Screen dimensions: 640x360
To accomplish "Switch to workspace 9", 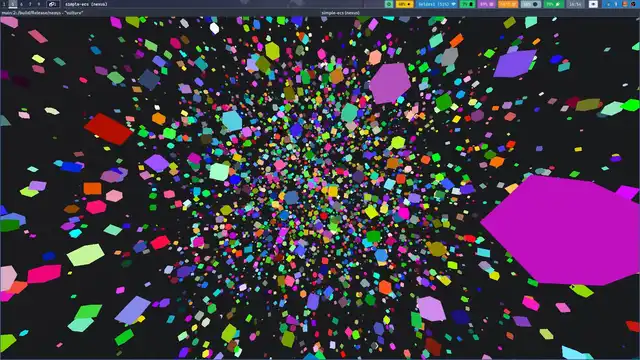I will (39, 4).
